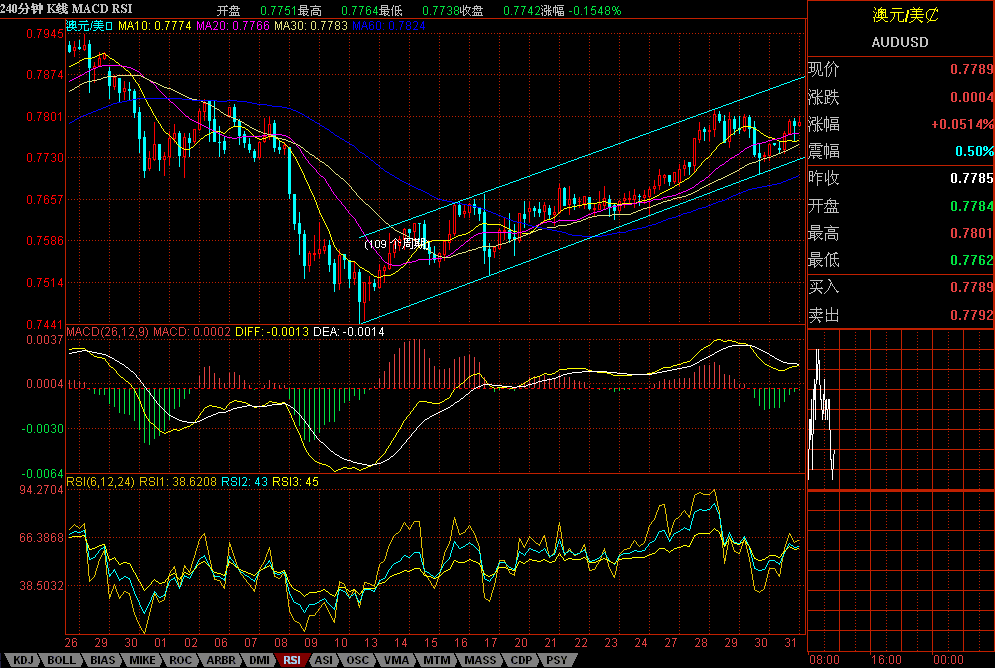Select the BIAS indicator tab
The image size is (995, 668).
pos(102,660)
